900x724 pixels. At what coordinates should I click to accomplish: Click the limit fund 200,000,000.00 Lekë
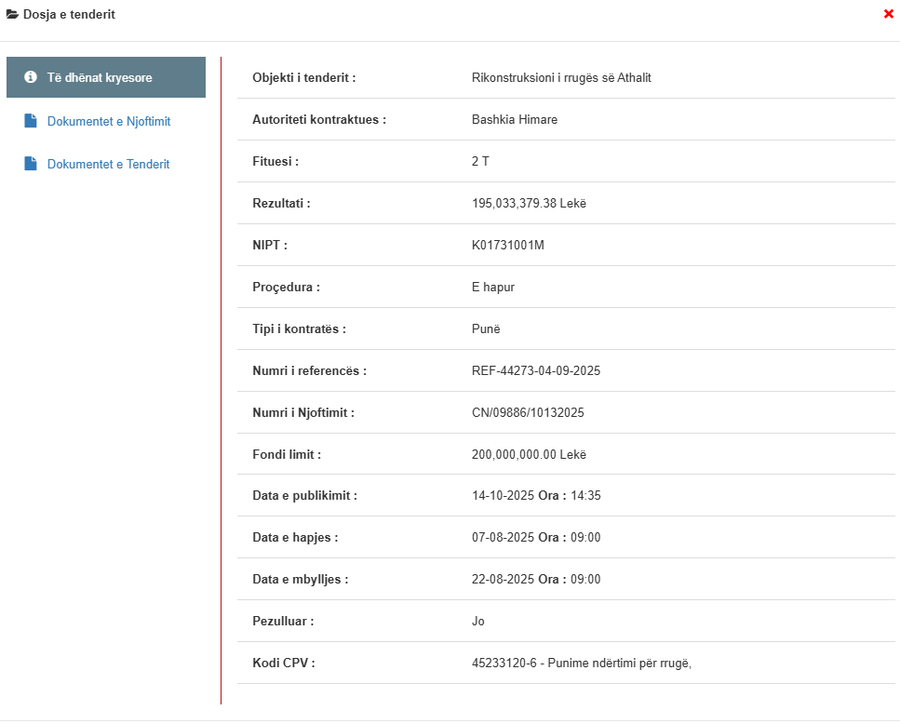pos(528,455)
